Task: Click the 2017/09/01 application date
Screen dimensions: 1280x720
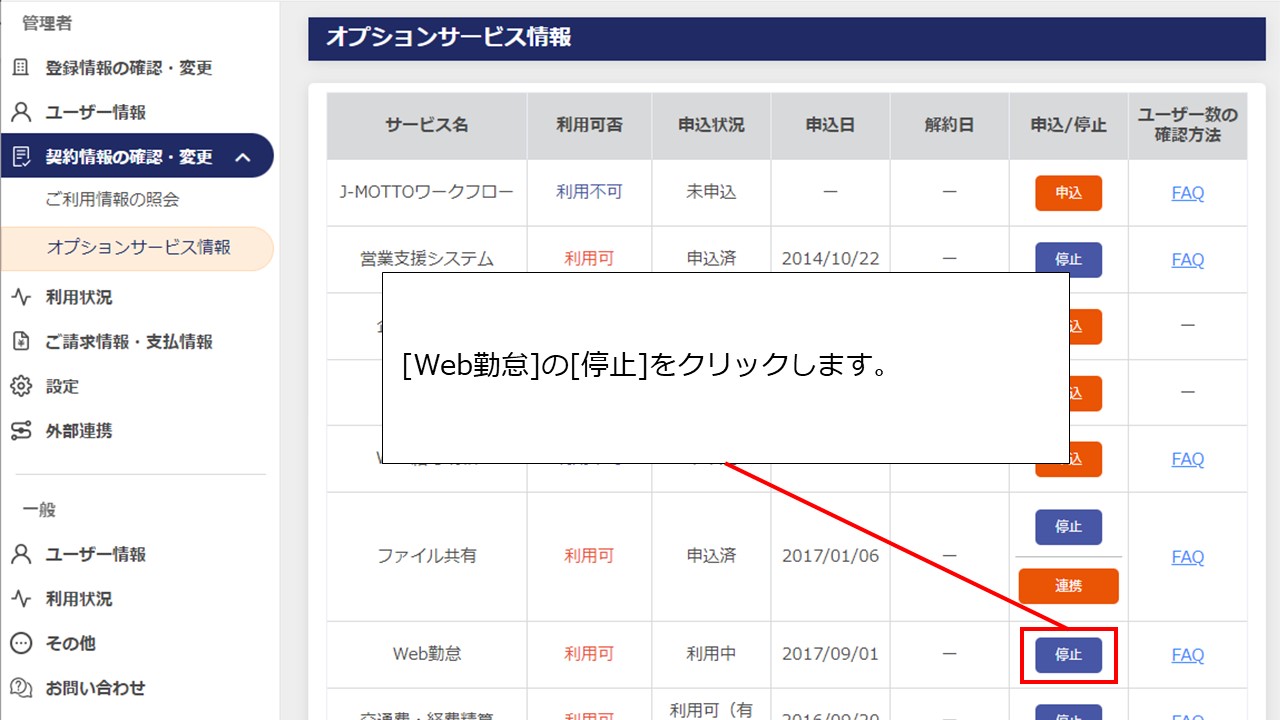Action: coord(830,654)
